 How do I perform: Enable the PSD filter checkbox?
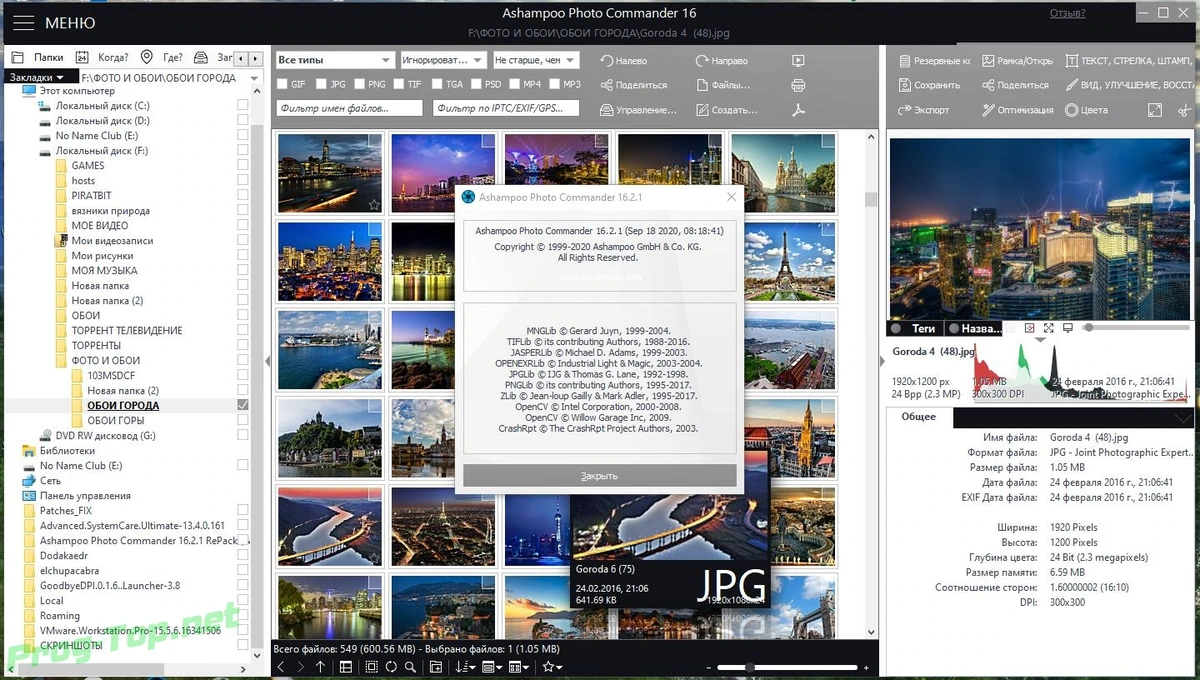477,85
